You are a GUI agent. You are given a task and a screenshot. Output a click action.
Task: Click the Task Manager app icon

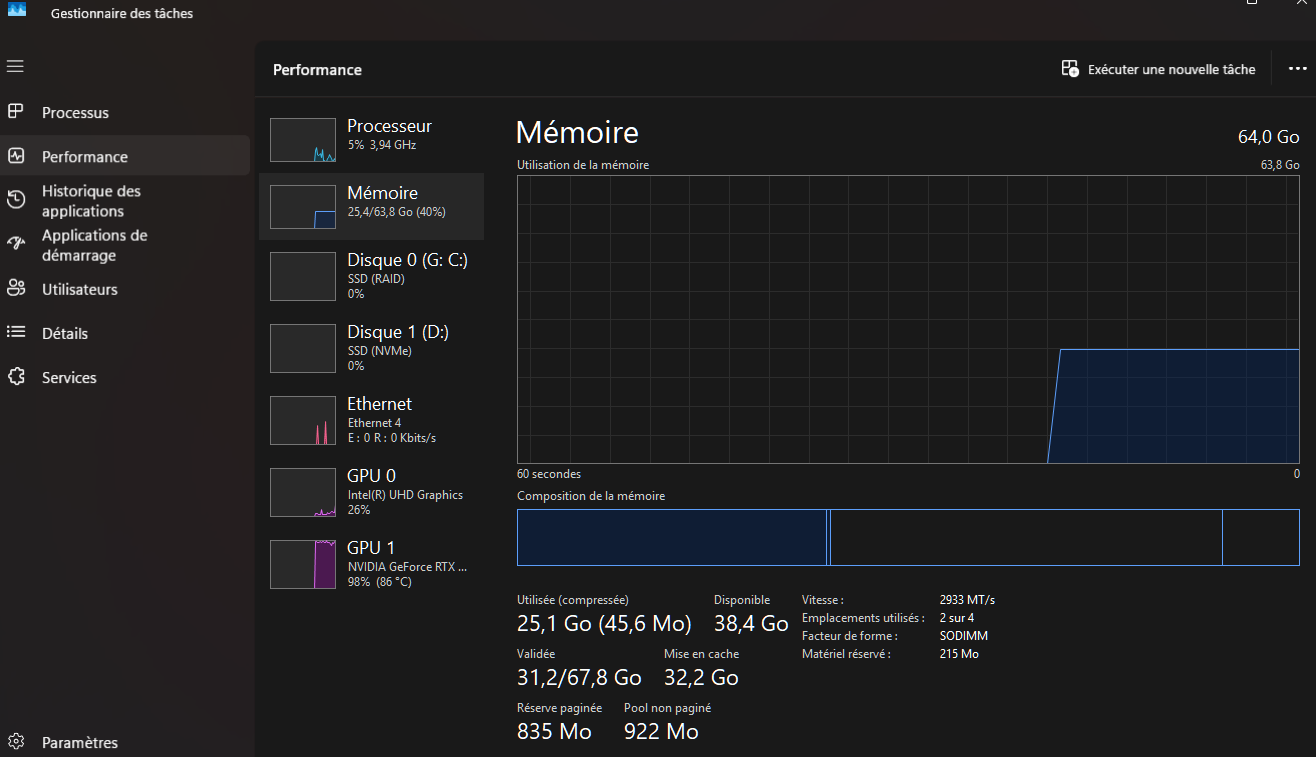(17, 10)
